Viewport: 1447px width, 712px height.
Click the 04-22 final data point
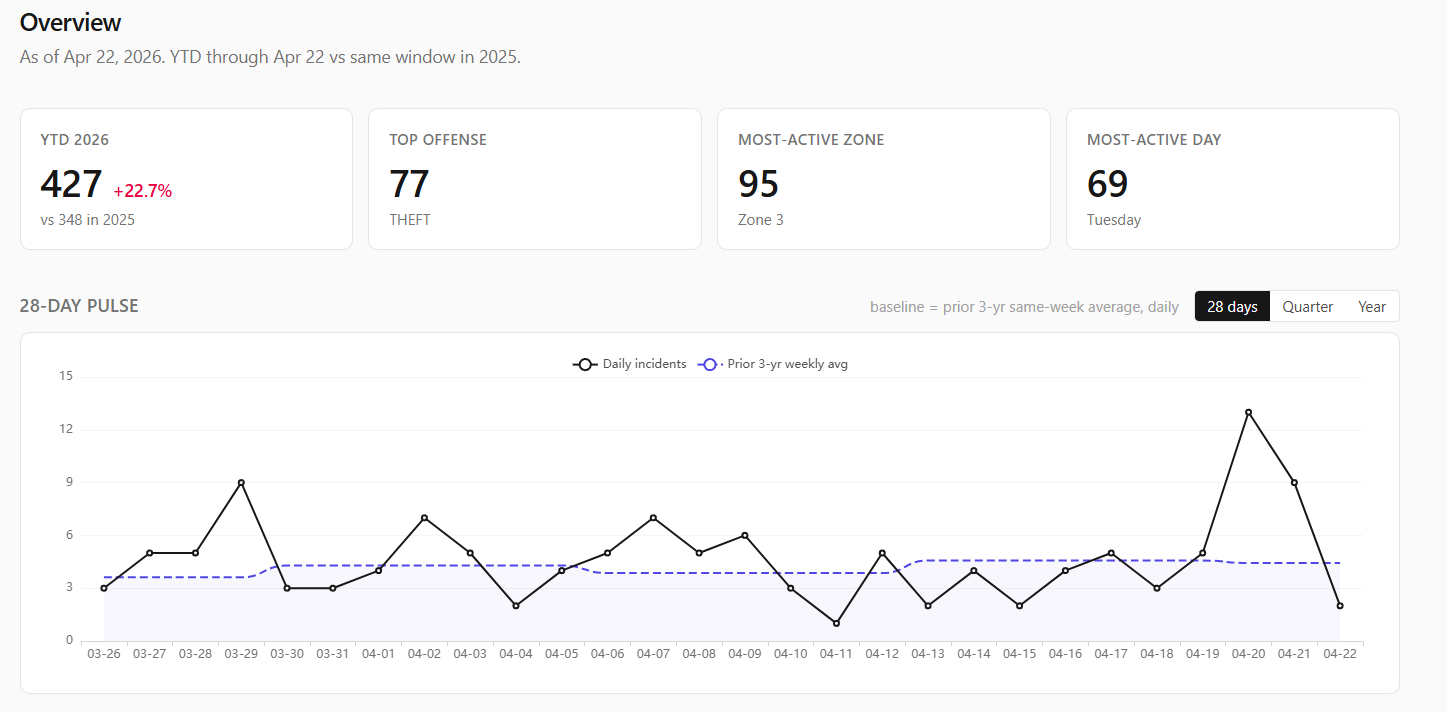(x=1340, y=606)
